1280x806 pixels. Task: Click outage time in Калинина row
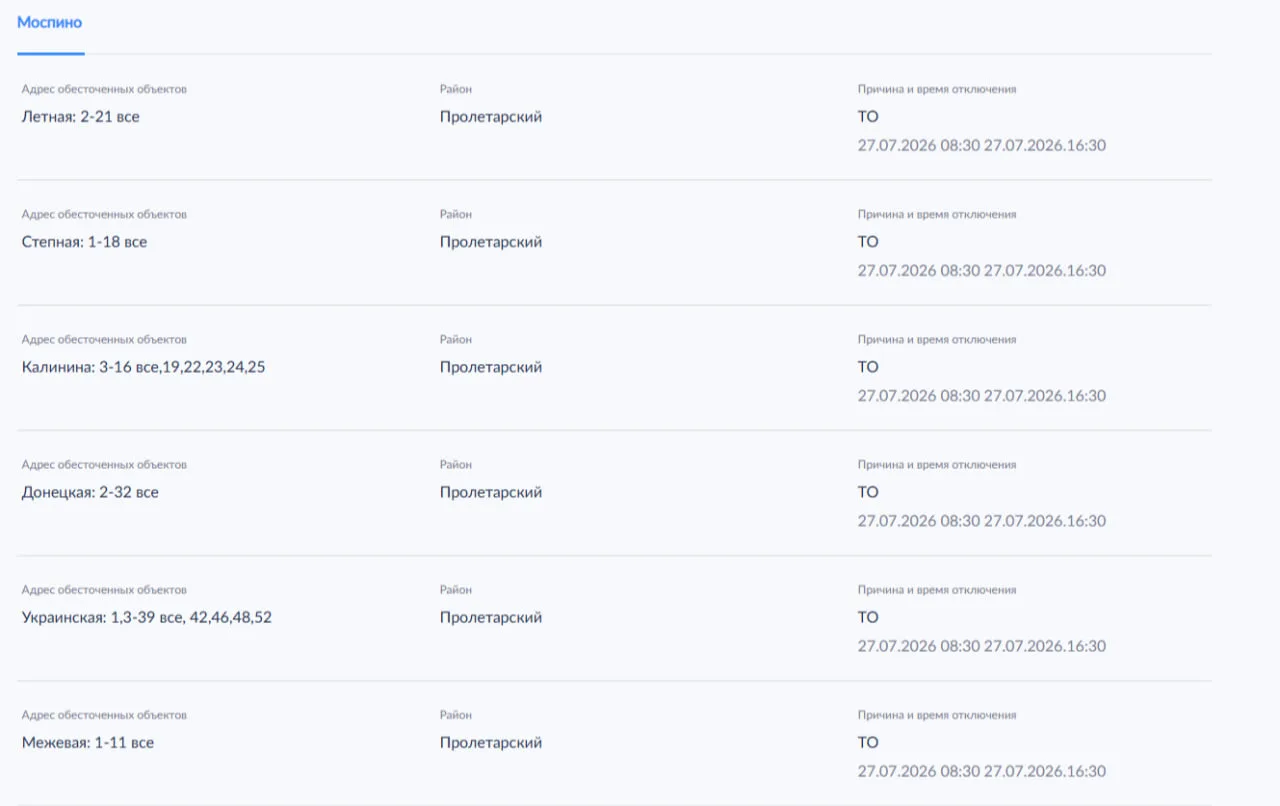click(982, 396)
